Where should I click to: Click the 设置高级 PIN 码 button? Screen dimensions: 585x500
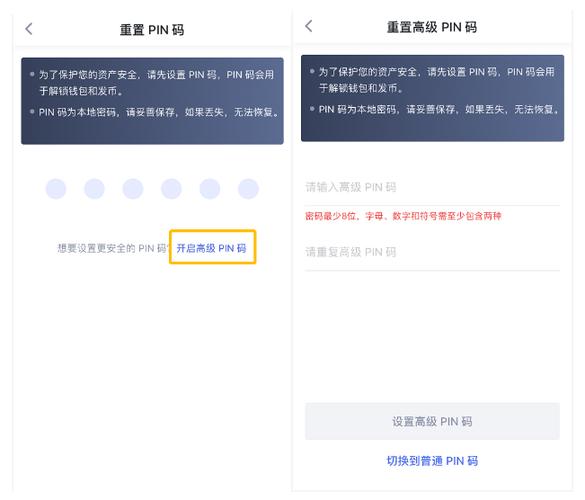(432, 421)
